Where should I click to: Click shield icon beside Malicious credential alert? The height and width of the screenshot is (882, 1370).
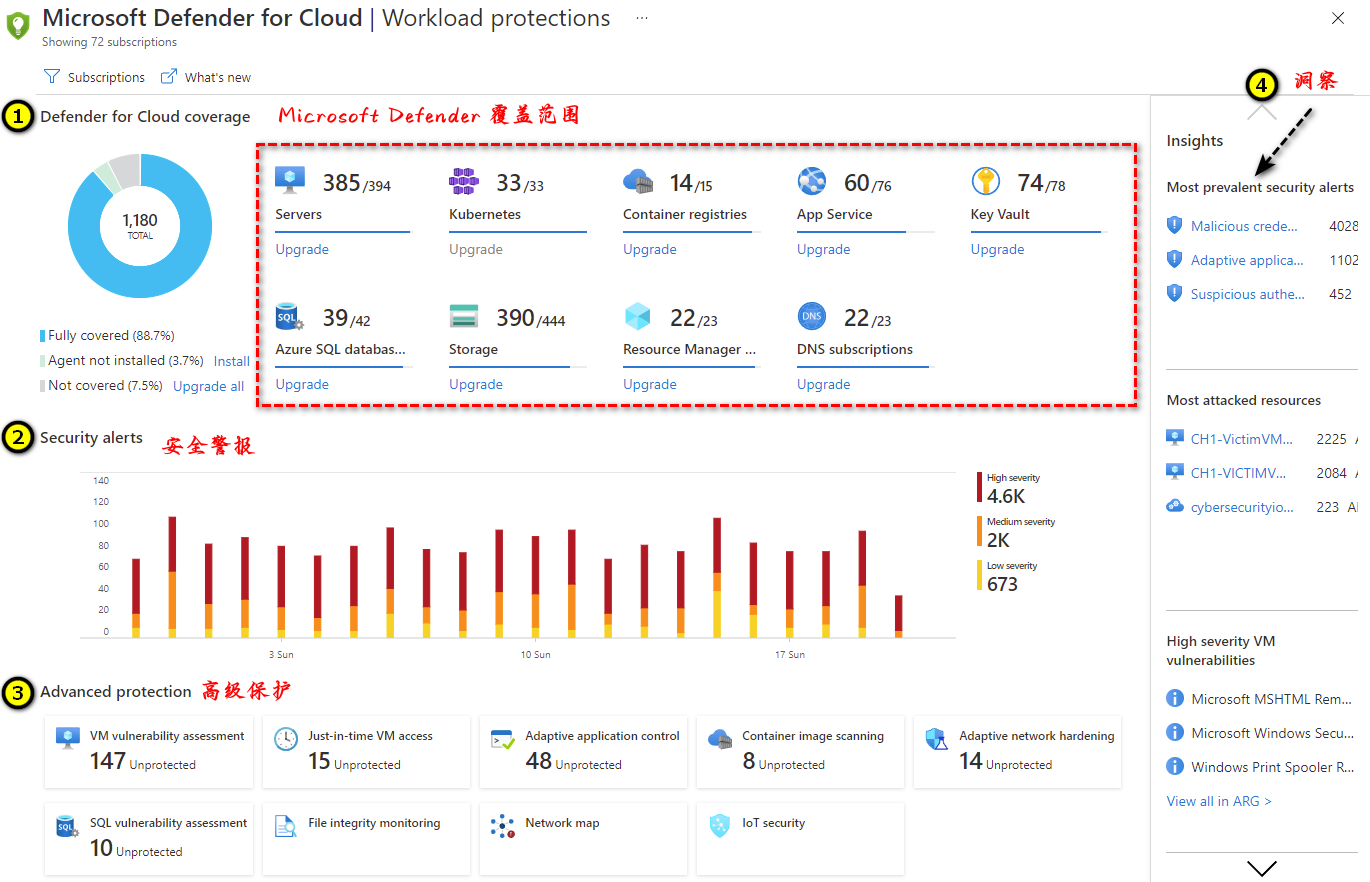coord(1175,226)
